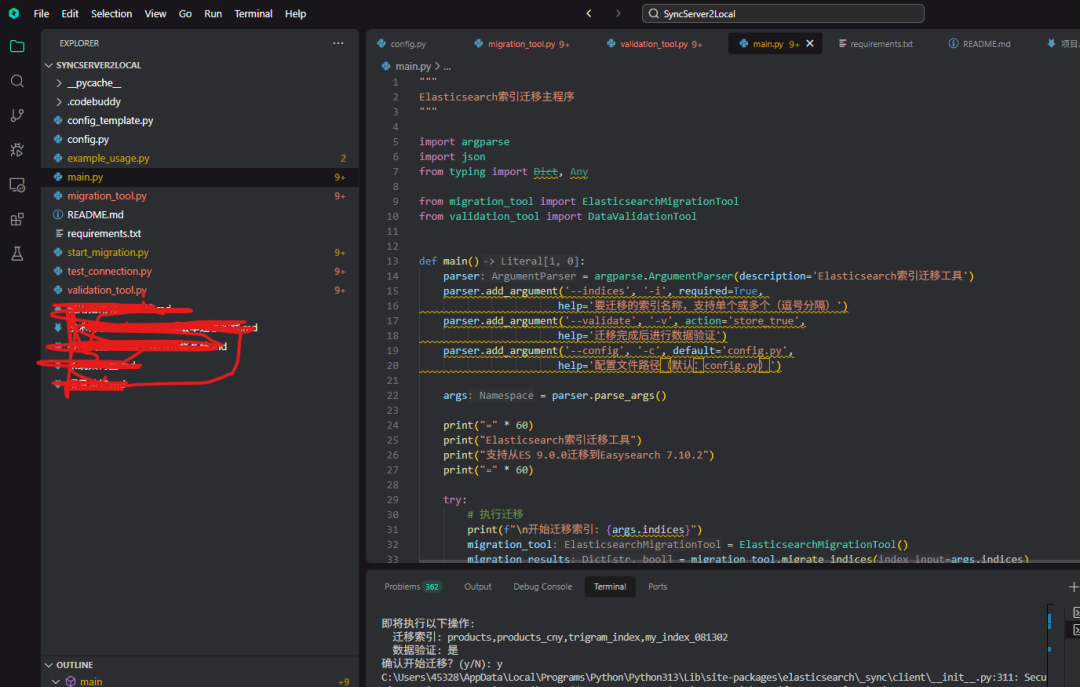Open the Terminal menu
This screenshot has width=1080, height=687.
253,13
